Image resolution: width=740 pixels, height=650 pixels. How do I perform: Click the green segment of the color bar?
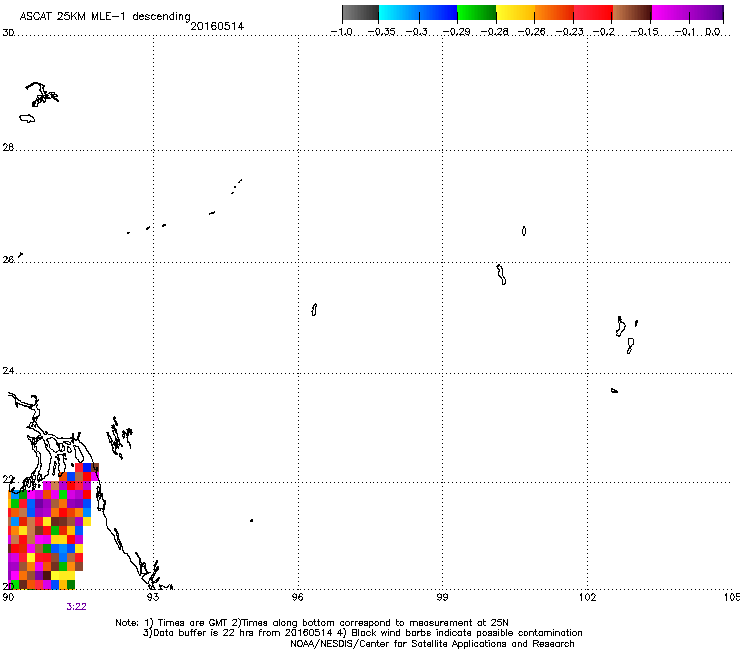point(477,13)
